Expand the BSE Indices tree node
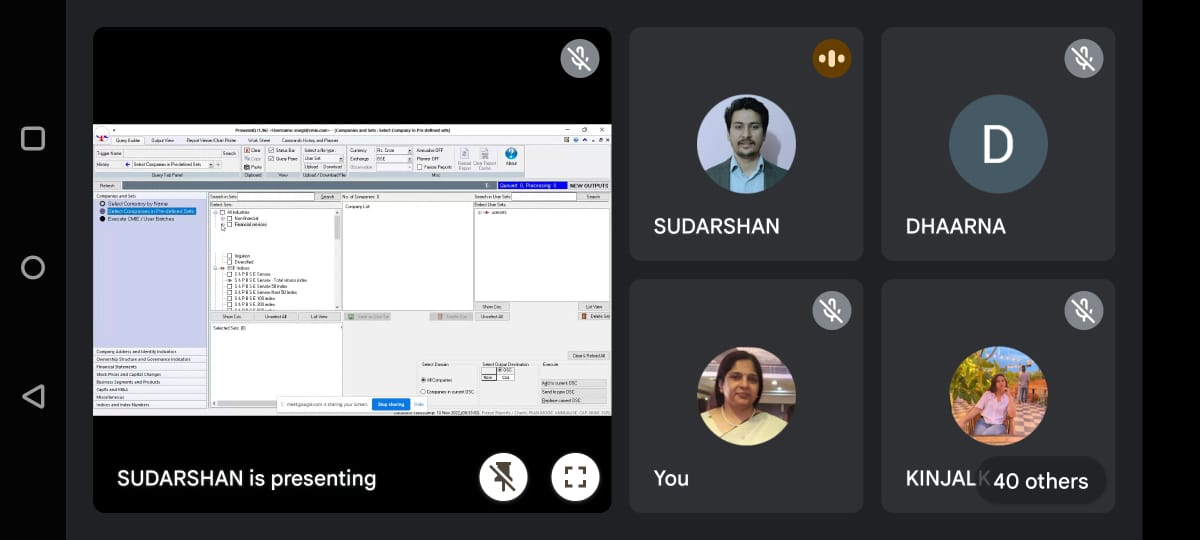The image size is (1200, 540). pyautogui.click(x=215, y=268)
